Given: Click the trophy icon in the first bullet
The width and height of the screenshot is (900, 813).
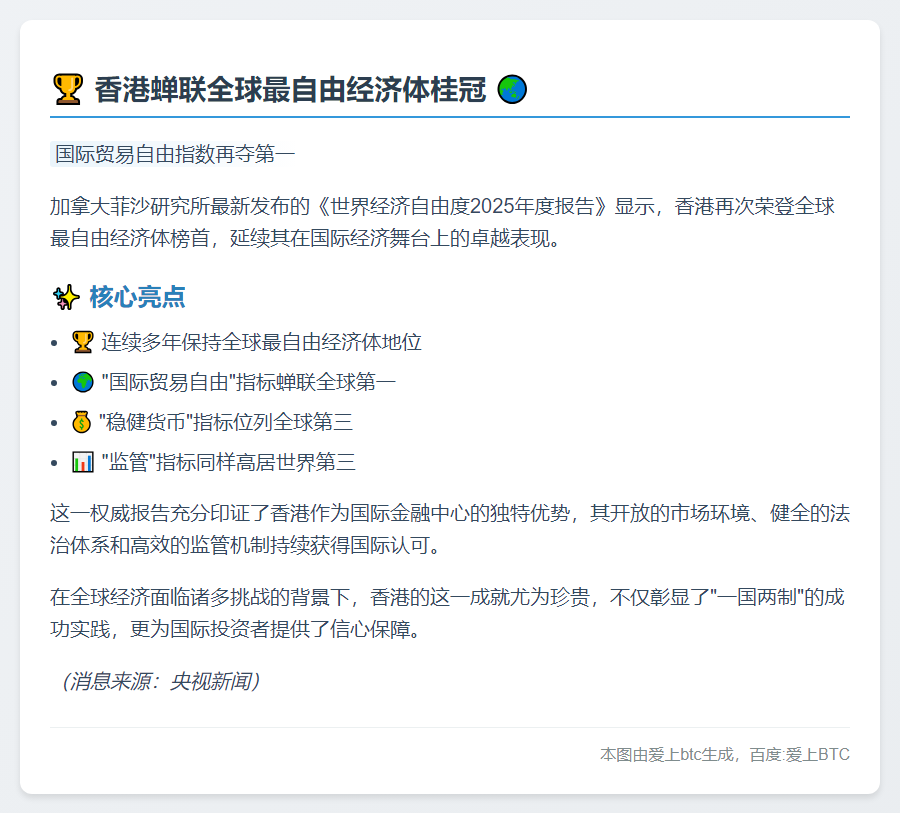Looking at the screenshot, I should pyautogui.click(x=85, y=341).
